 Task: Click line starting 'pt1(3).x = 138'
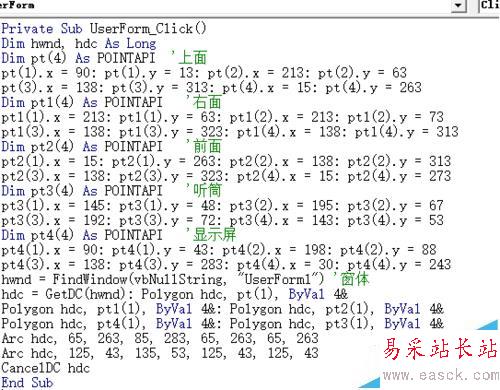point(230,132)
